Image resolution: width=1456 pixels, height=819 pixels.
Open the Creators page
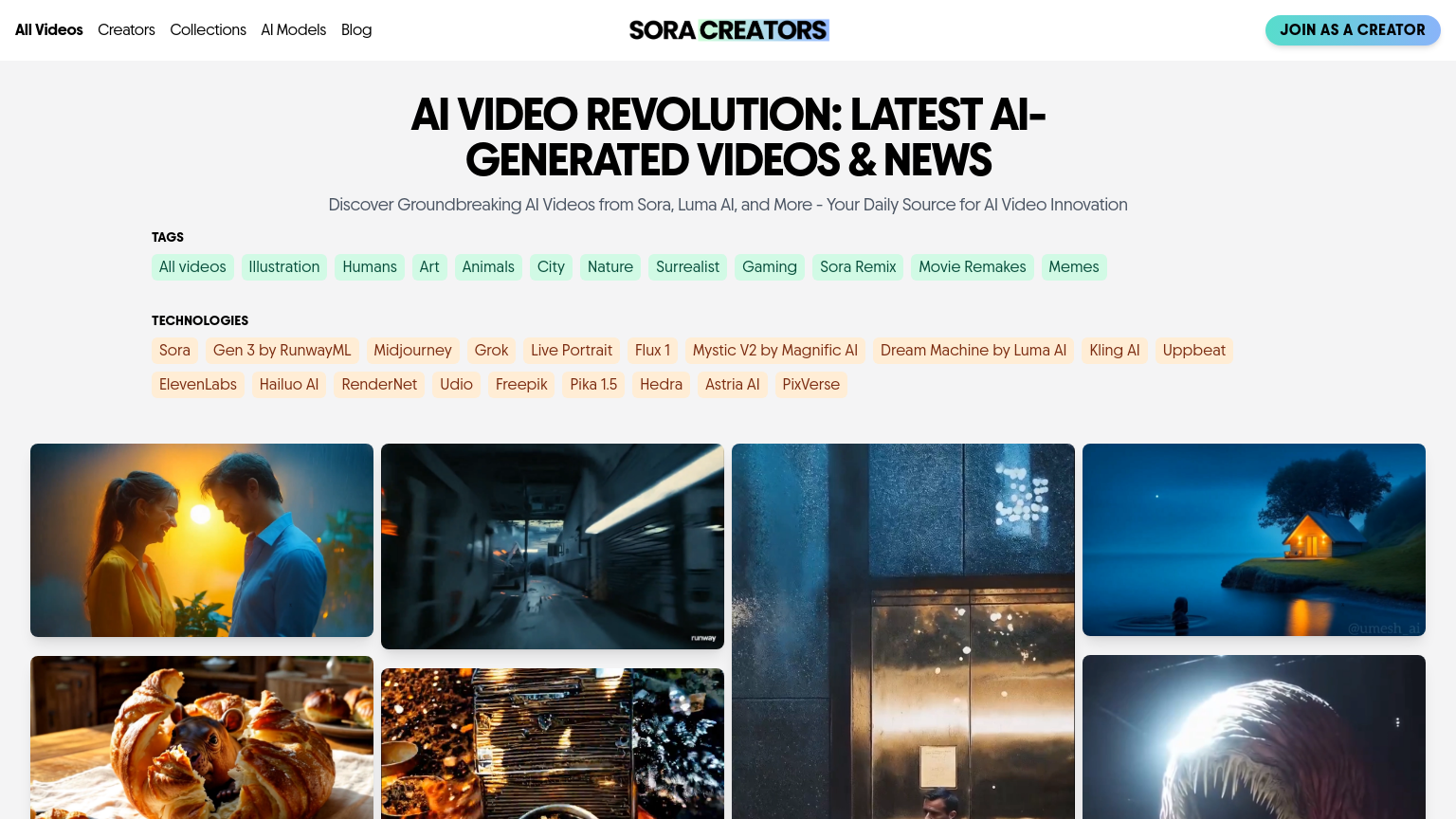(126, 30)
